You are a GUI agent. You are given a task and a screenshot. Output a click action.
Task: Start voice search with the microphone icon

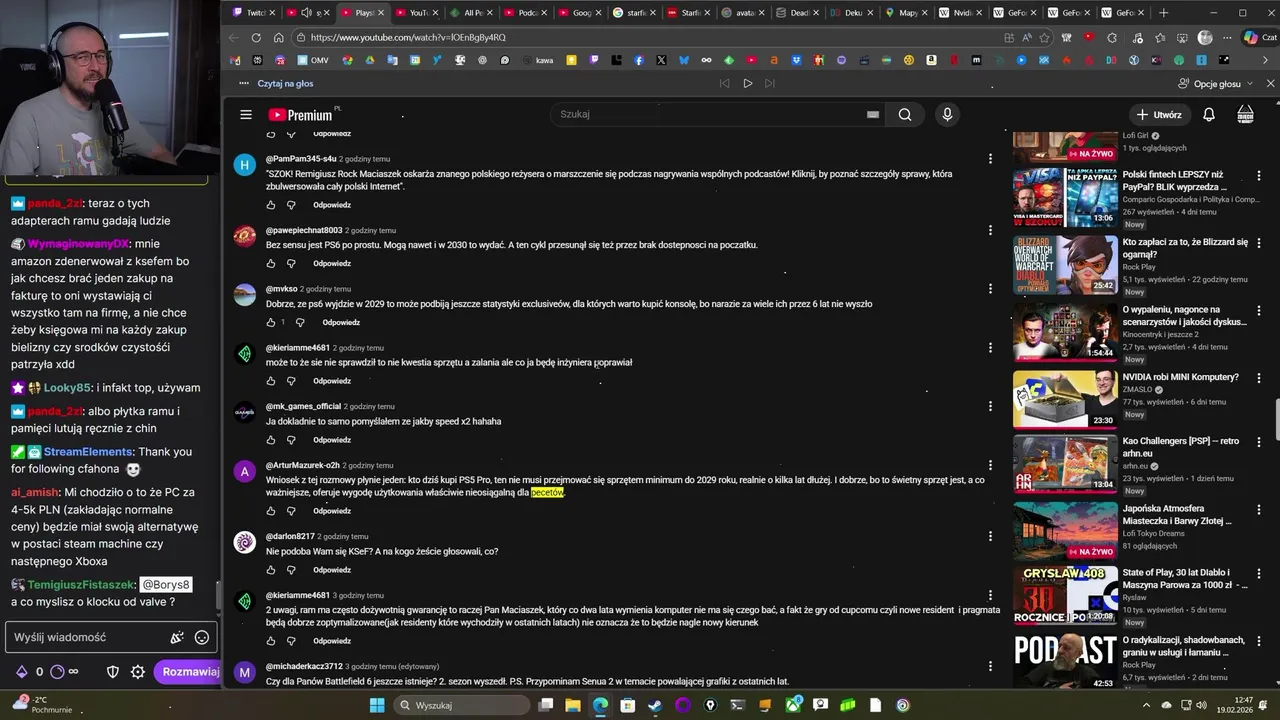point(947,115)
